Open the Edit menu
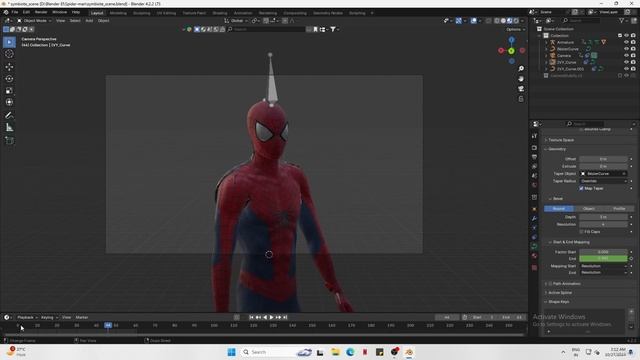Viewport: 640px width, 360px height. point(26,12)
